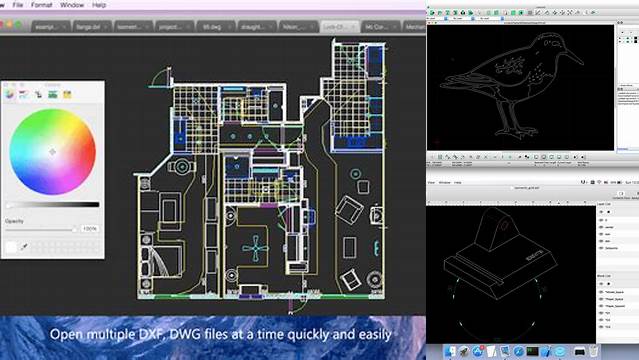Toggle visibility of the Model_Space block
The width and height of the screenshot is (639, 360).
click(x=601, y=292)
